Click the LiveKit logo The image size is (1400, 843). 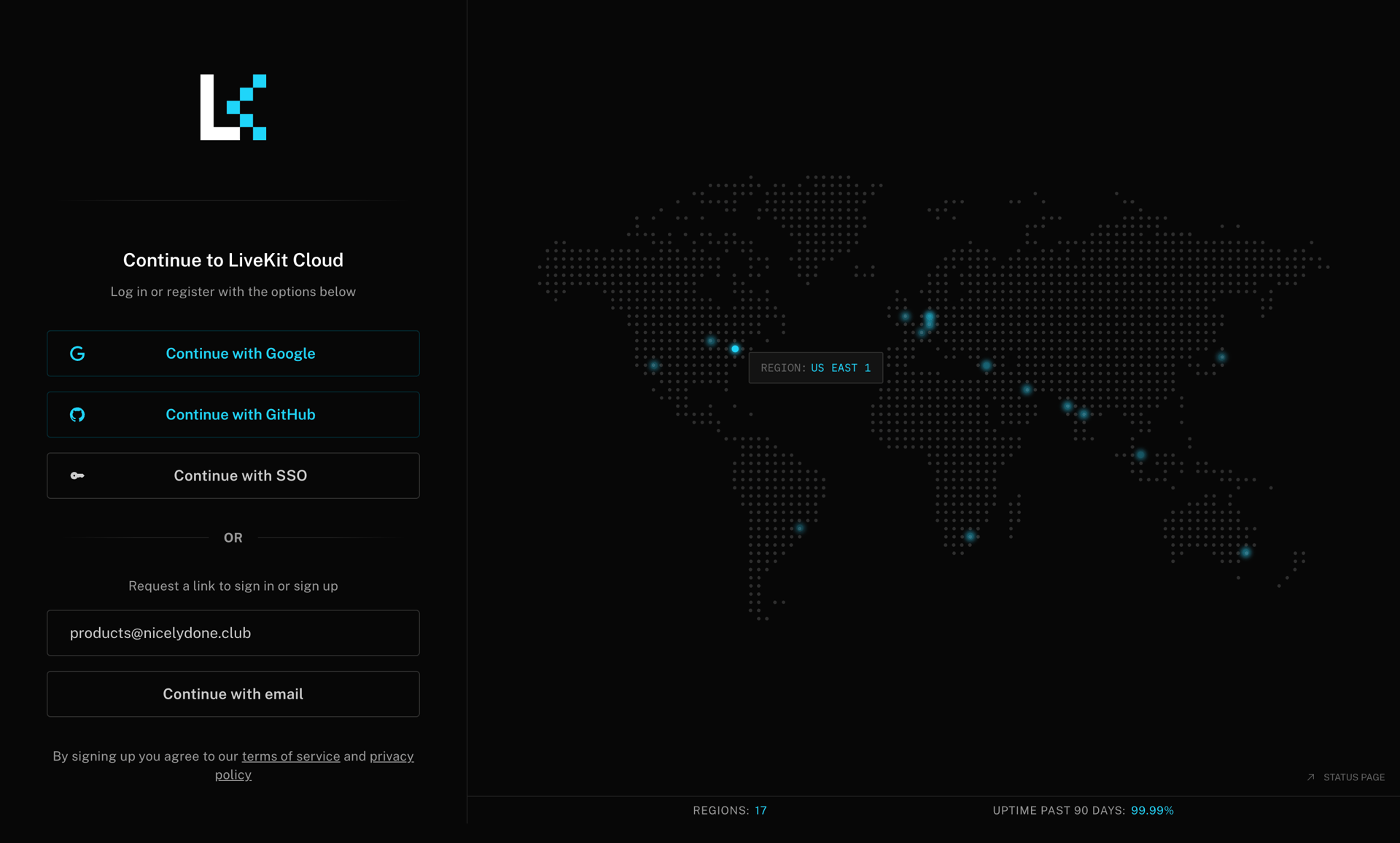[x=233, y=107]
